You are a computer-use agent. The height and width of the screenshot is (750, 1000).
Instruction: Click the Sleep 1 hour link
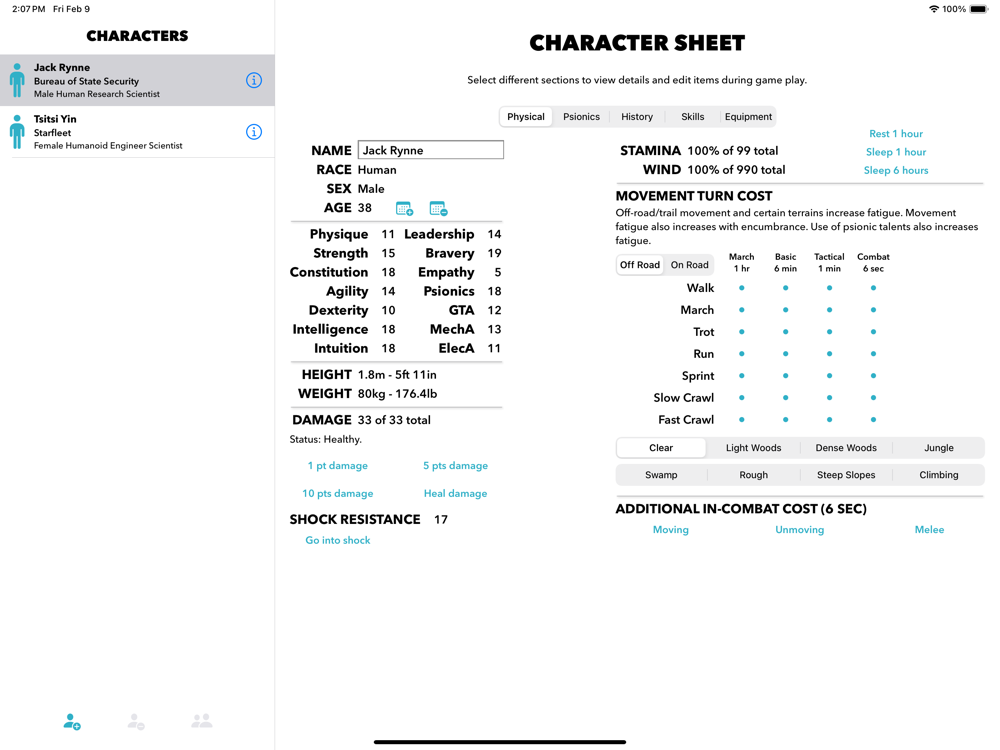click(x=895, y=152)
